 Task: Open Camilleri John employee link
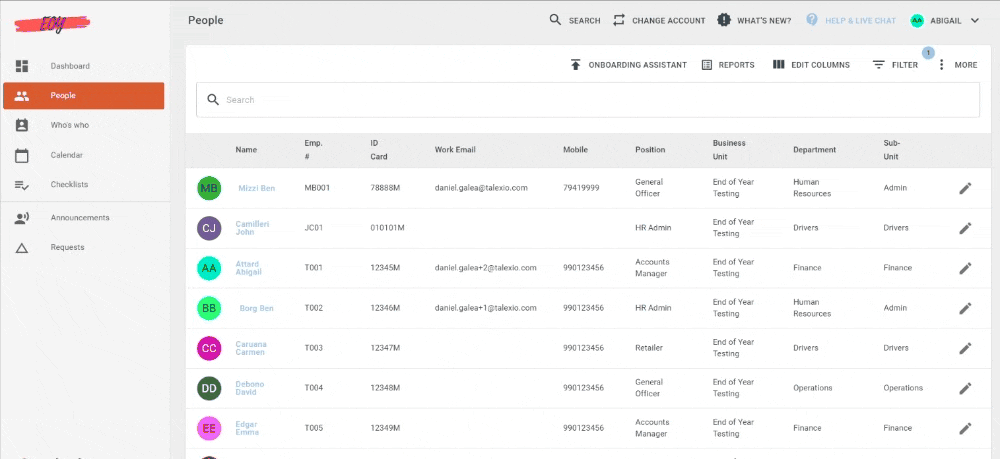(x=252, y=228)
